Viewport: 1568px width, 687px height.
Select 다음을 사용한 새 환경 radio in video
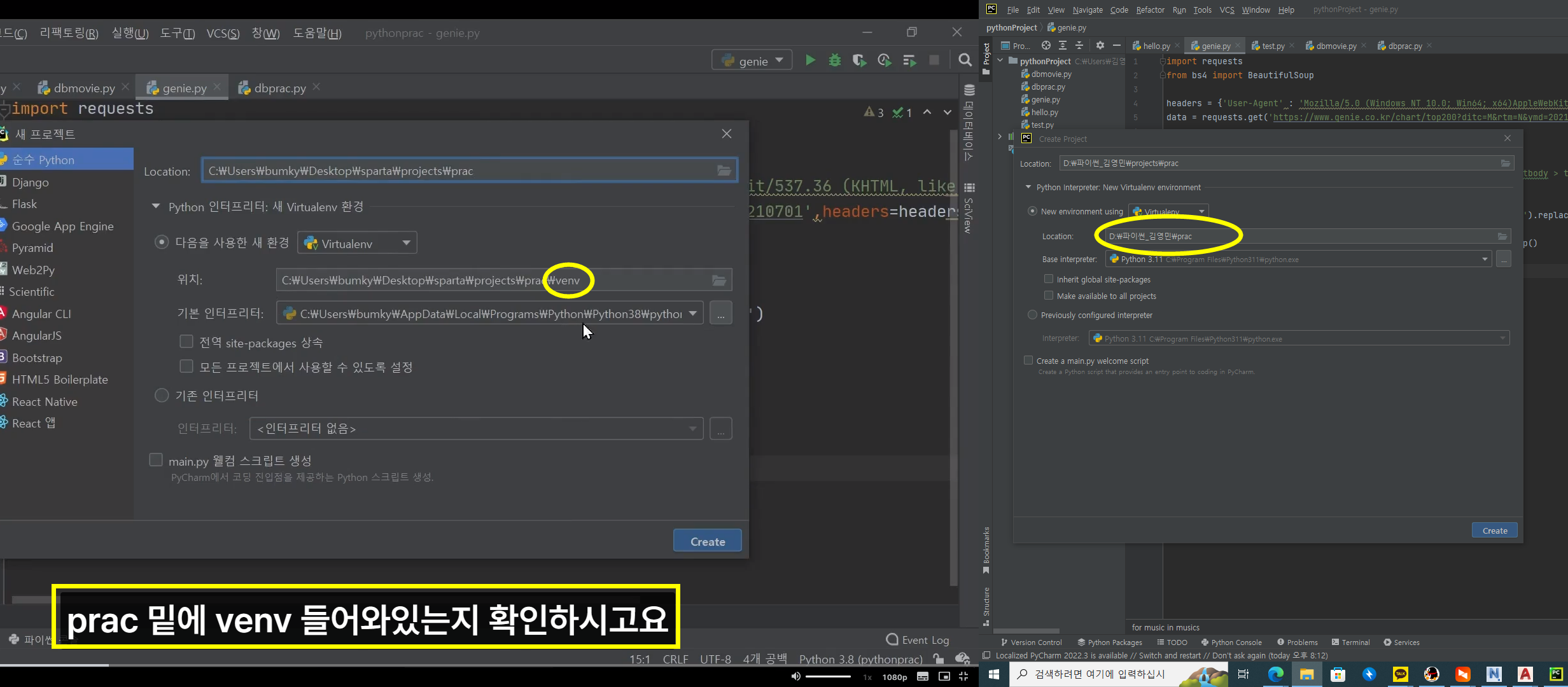click(x=162, y=242)
